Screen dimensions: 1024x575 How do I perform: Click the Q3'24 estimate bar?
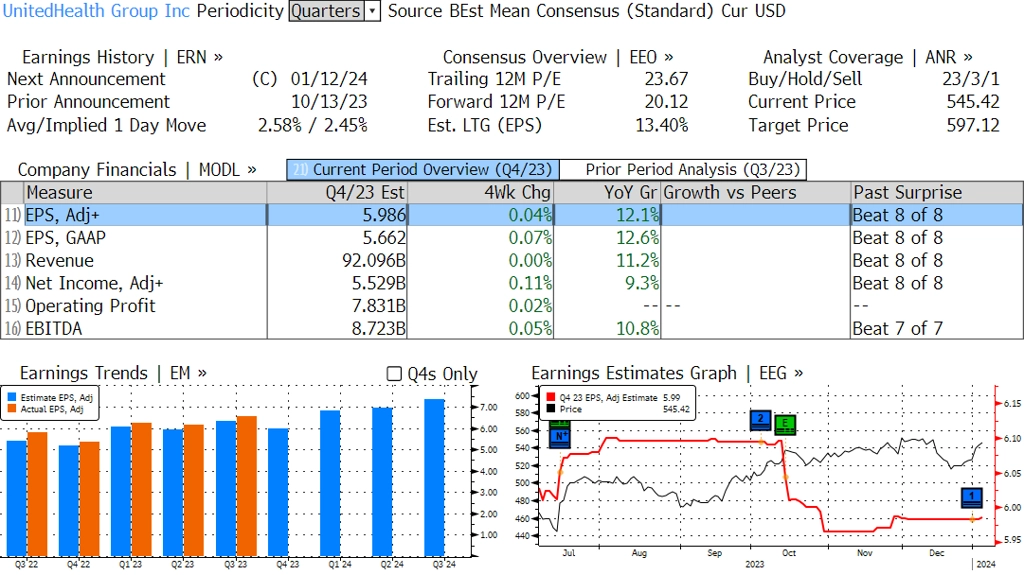pos(434,478)
